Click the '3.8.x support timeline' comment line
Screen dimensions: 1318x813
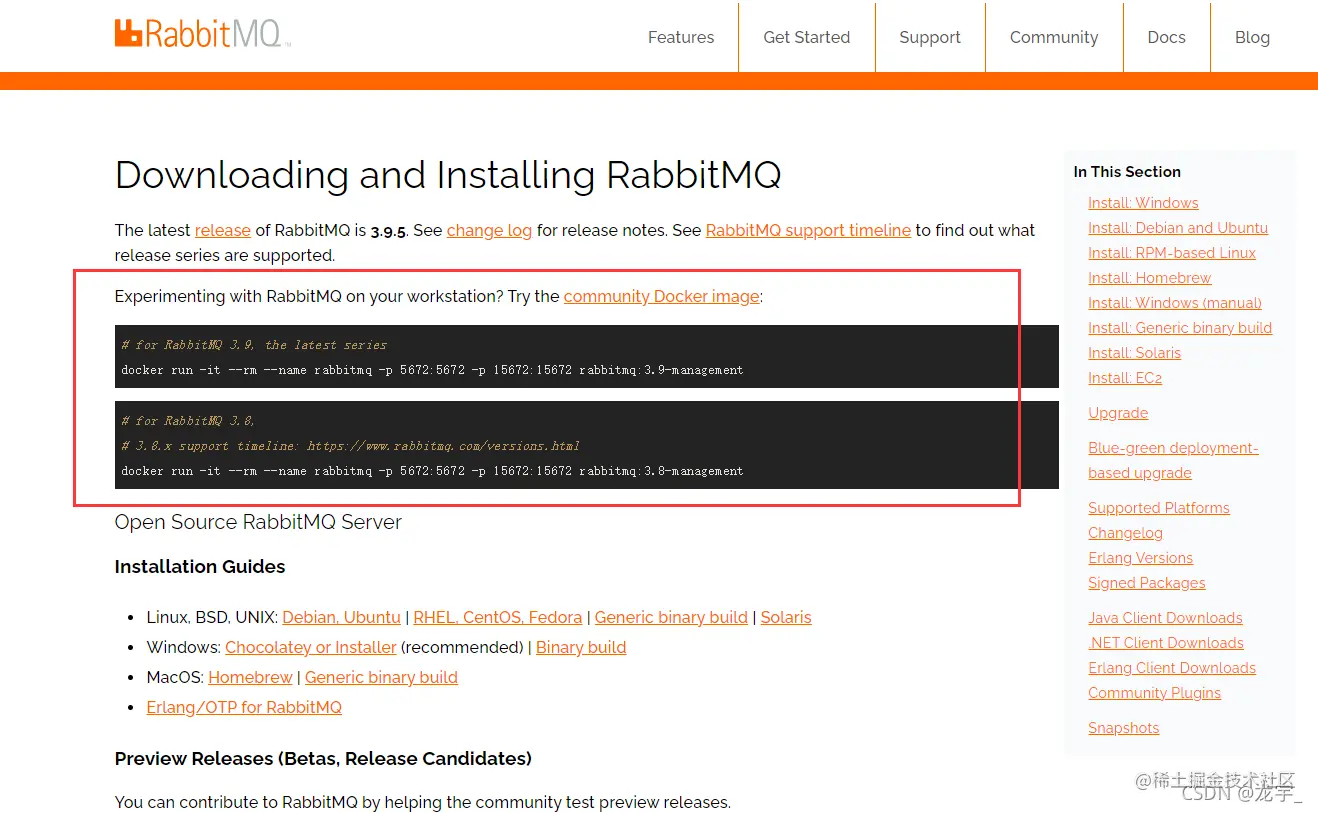coord(350,445)
